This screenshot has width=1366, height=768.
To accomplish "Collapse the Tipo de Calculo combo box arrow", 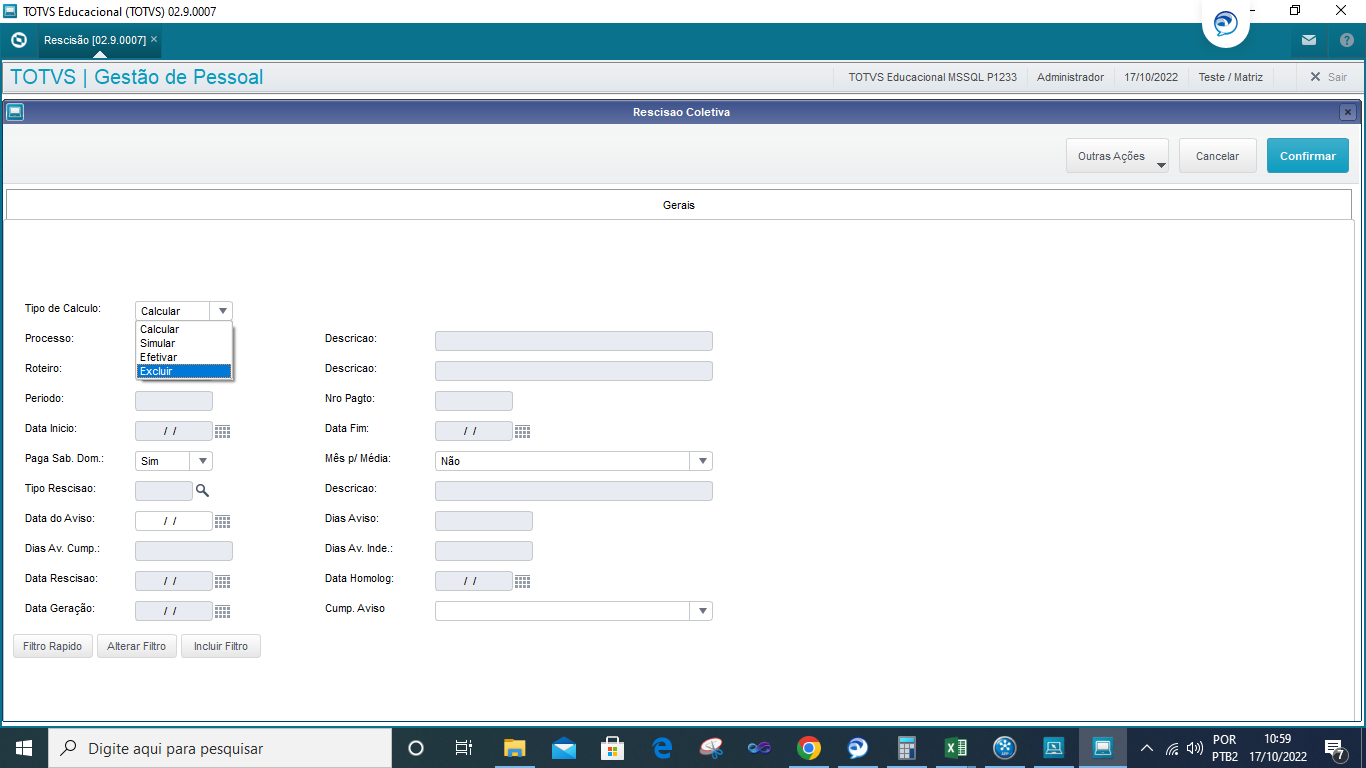I will click(223, 311).
